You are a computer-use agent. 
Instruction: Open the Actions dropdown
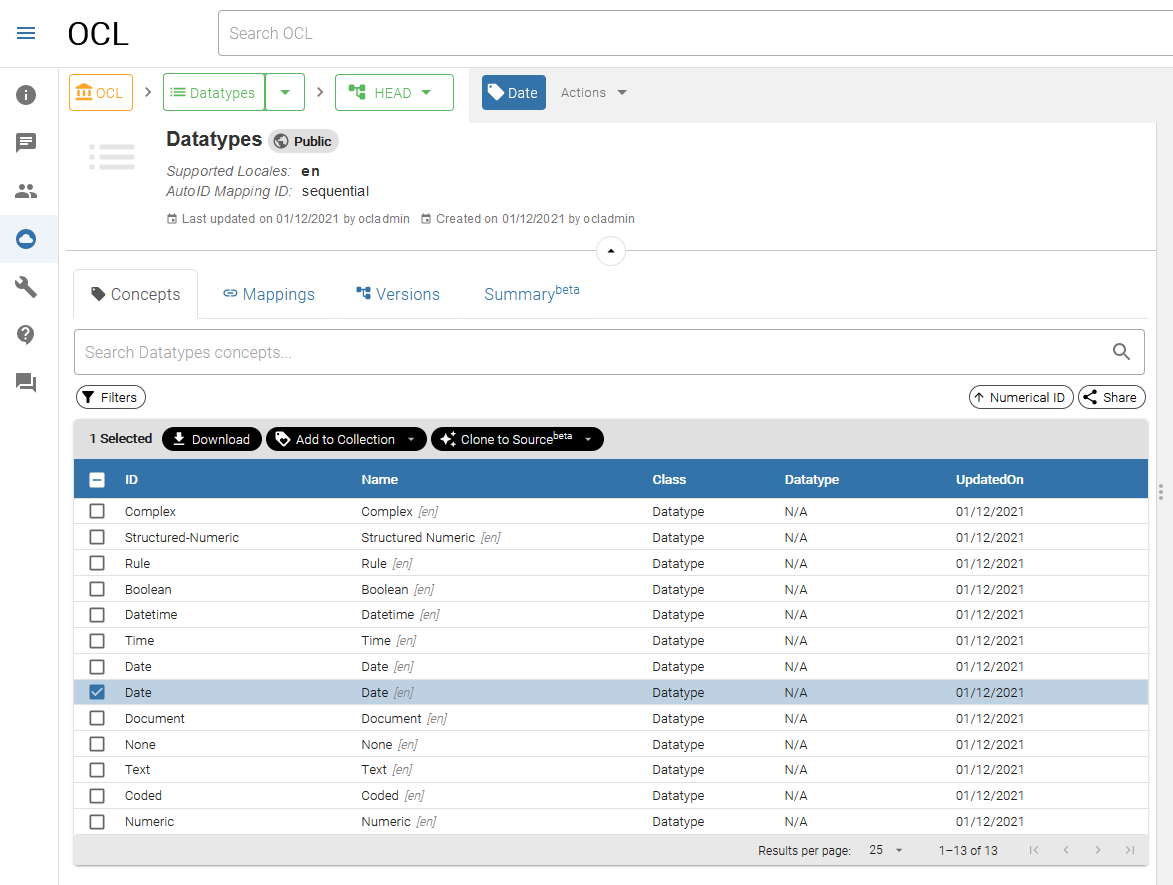tap(594, 92)
